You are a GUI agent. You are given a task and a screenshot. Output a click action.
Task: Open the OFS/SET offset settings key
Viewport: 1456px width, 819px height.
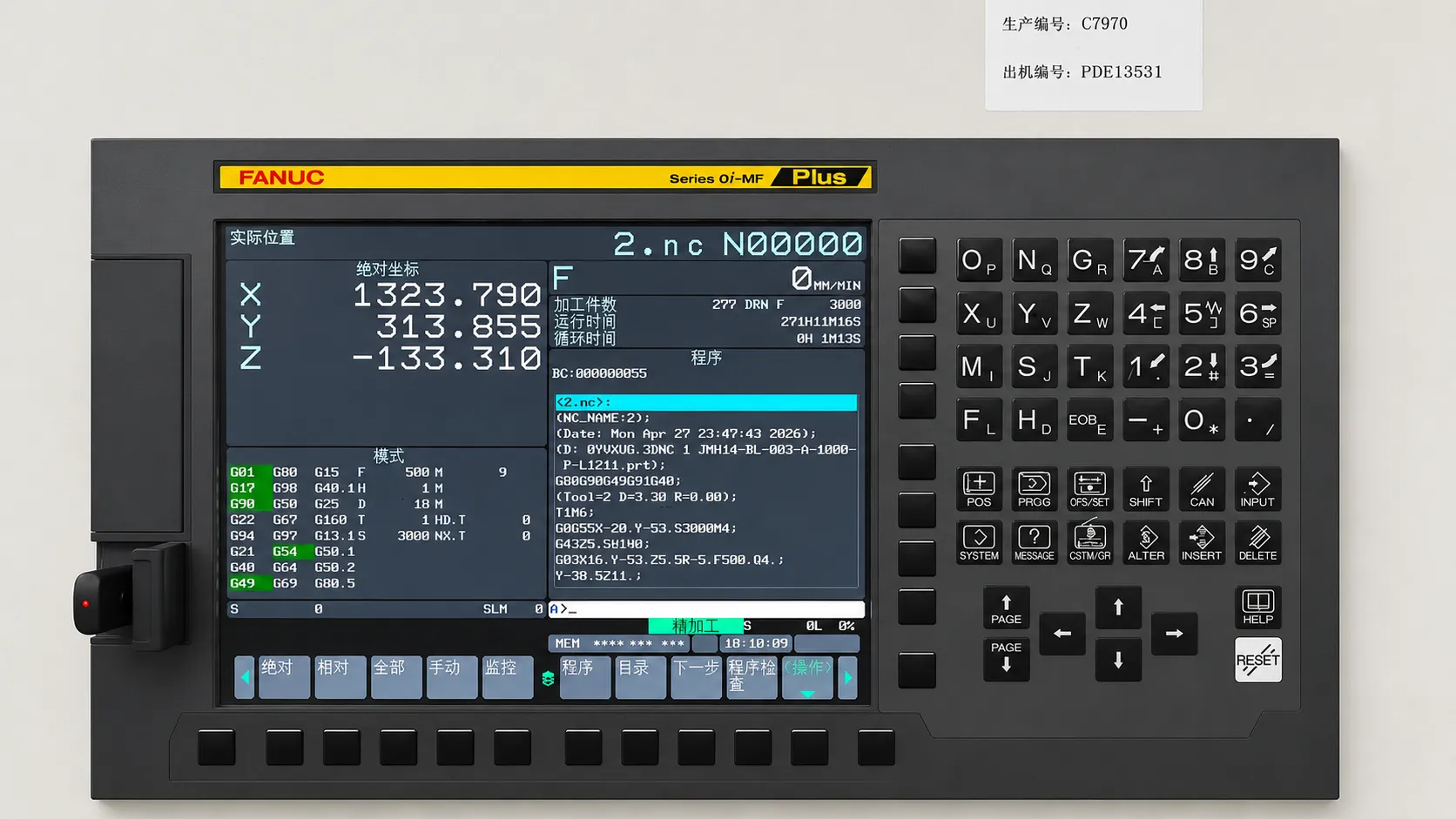coord(1090,489)
